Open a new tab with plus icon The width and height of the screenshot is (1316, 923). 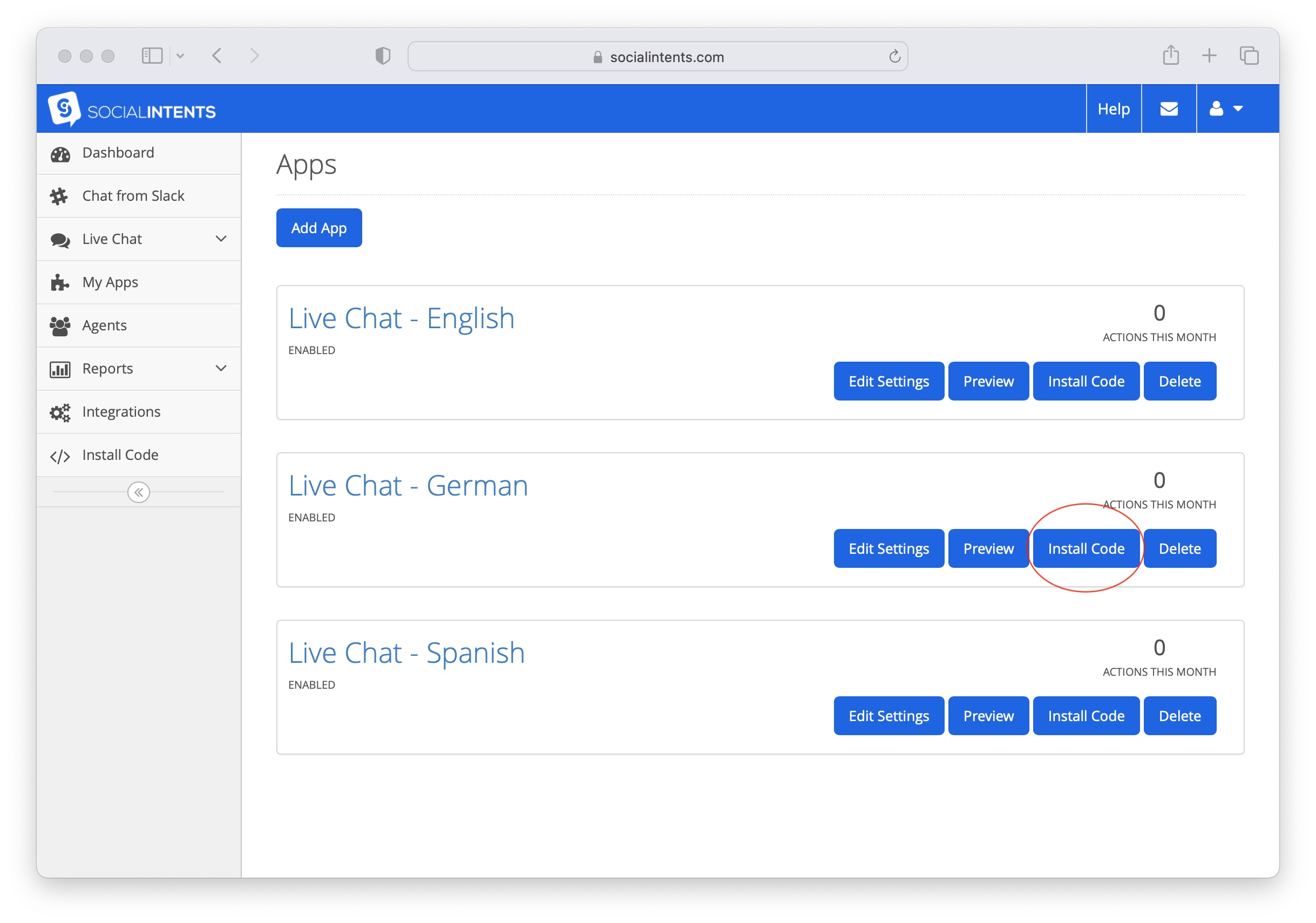click(x=1209, y=56)
